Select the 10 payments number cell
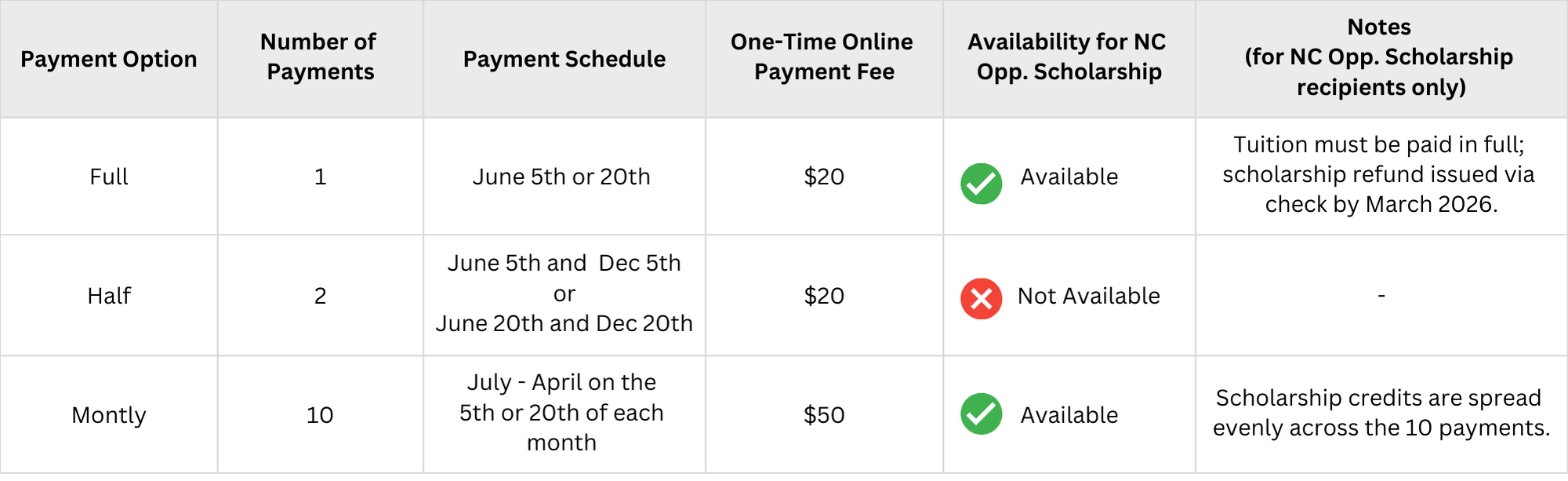 (x=320, y=415)
